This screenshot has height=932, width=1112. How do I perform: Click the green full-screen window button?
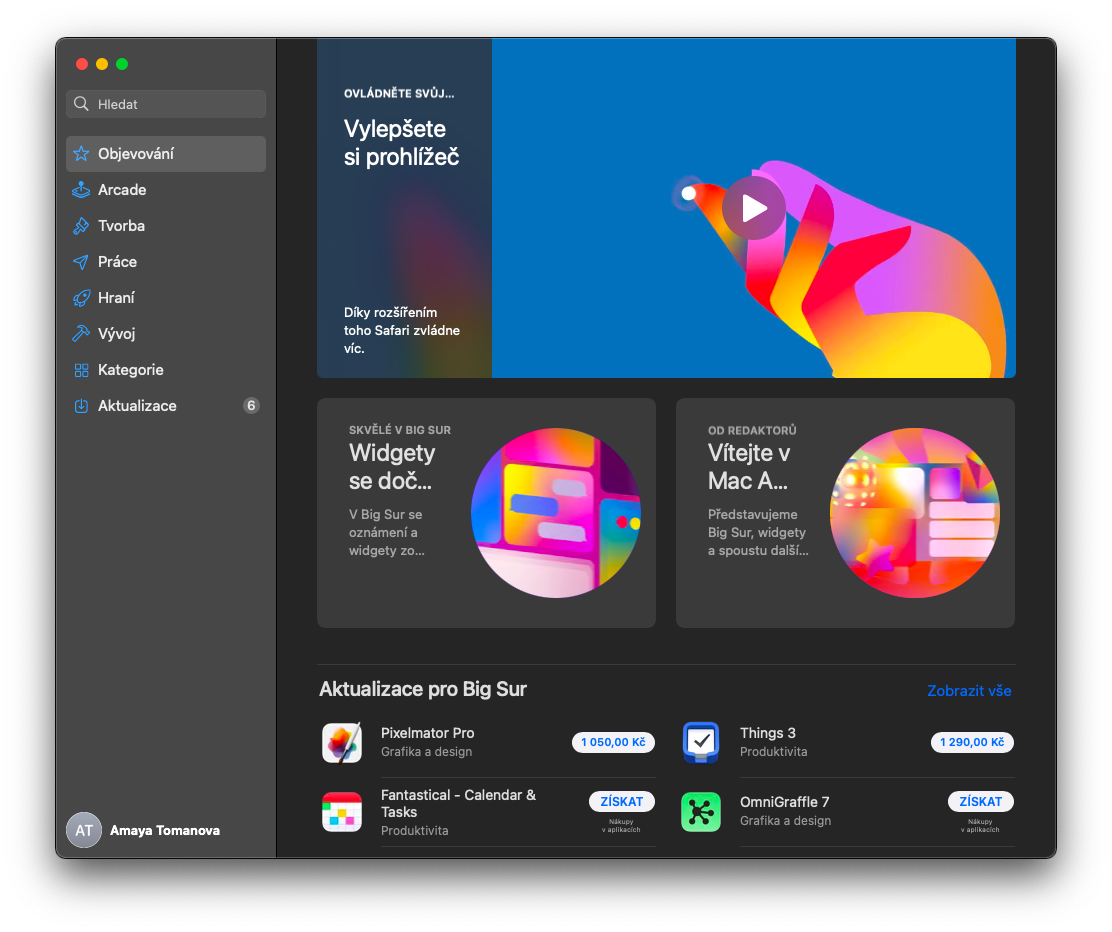click(122, 64)
